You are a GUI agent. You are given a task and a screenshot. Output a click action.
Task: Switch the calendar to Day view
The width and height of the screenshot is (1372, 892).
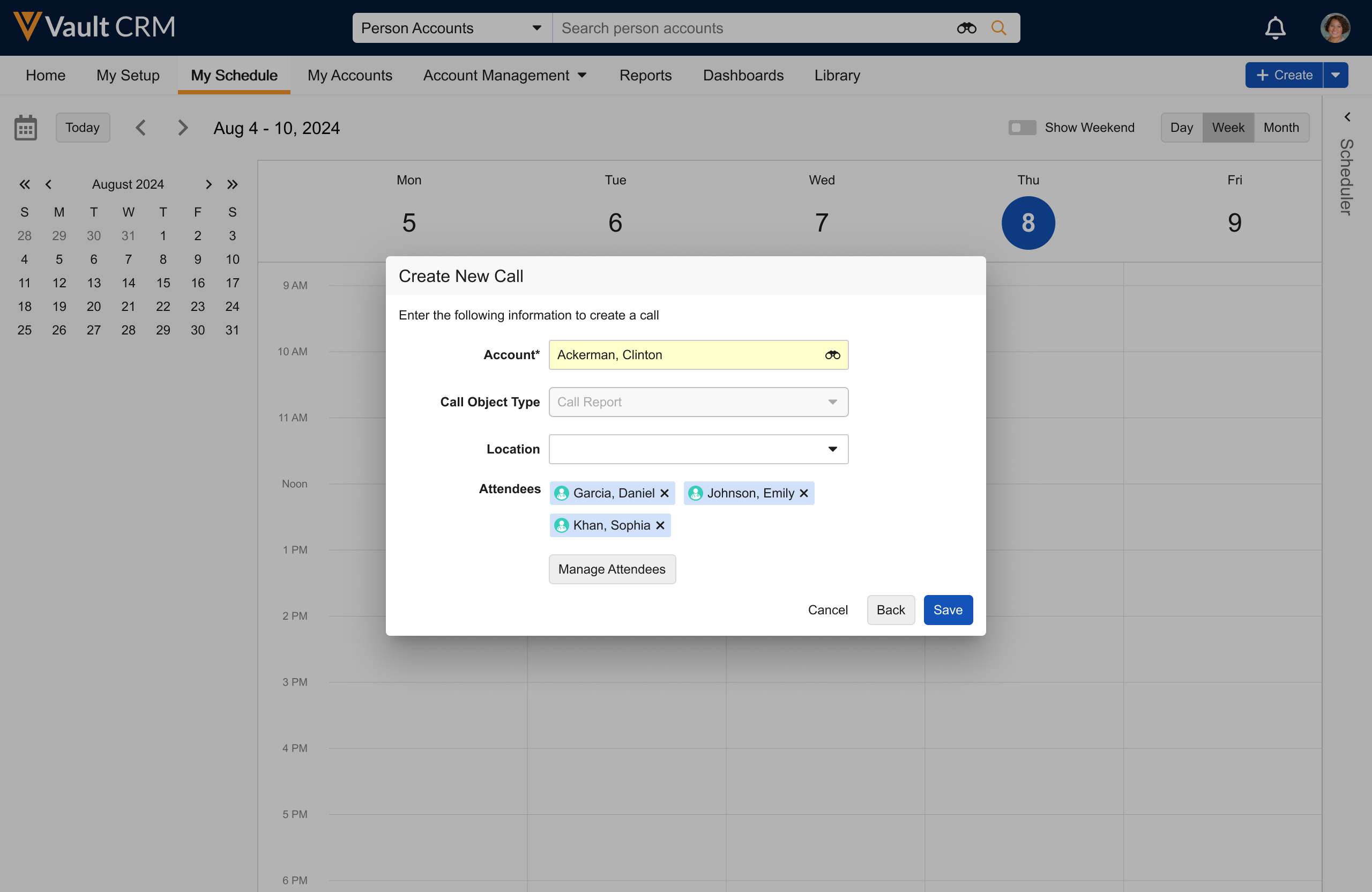click(x=1181, y=128)
